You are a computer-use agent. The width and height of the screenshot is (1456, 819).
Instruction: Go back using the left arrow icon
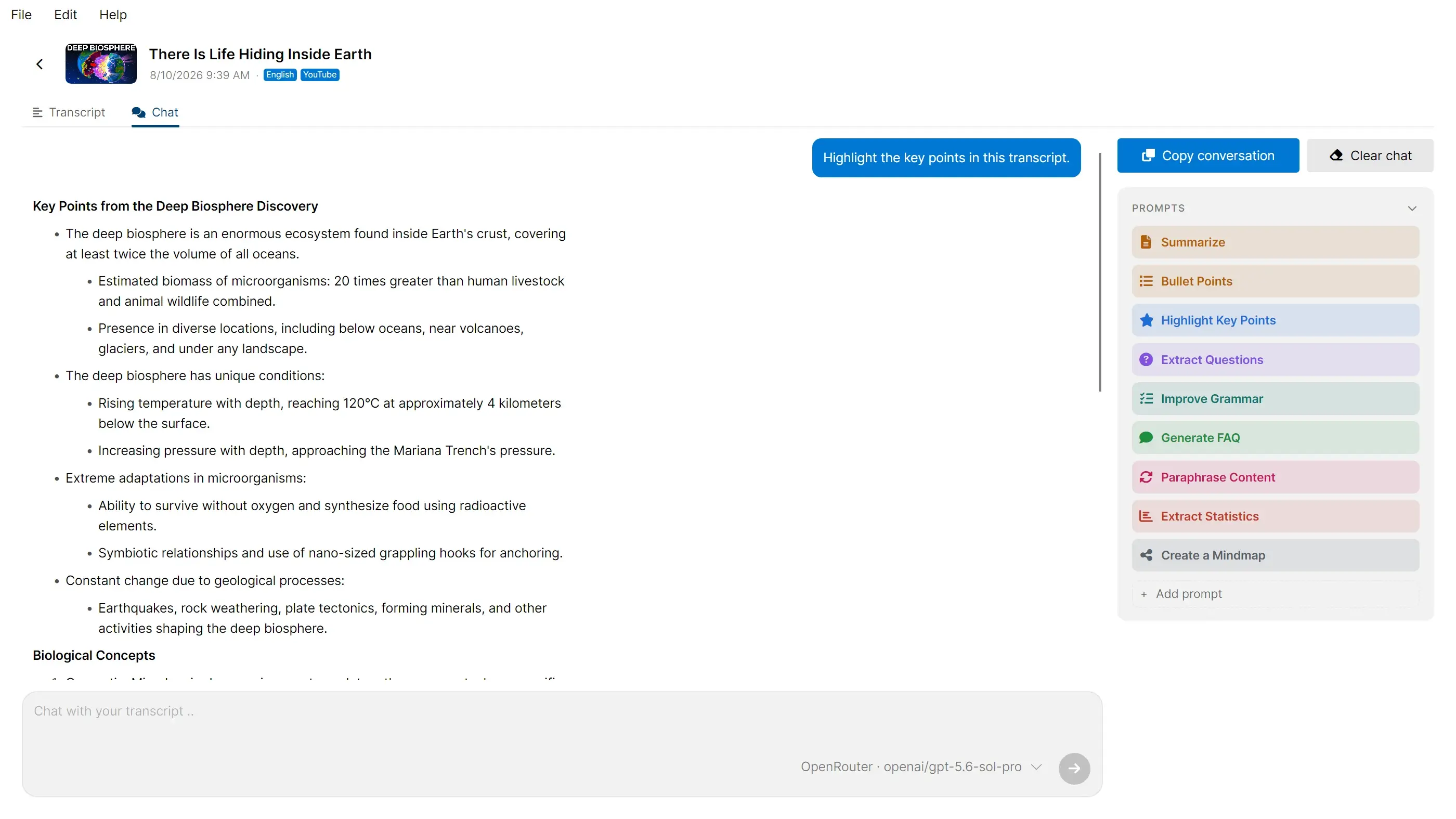(x=40, y=64)
